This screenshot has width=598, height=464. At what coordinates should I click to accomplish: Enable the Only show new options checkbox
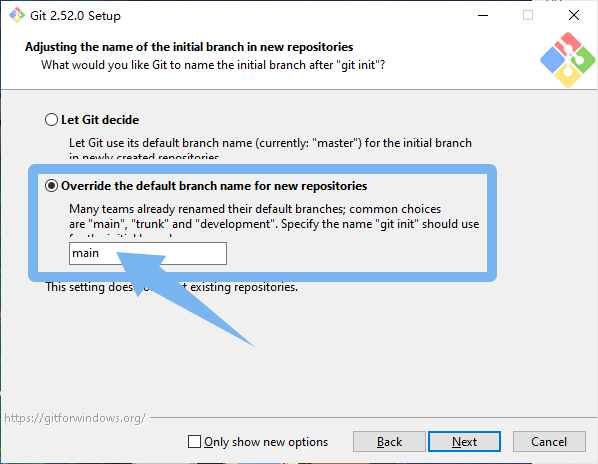tap(195, 442)
